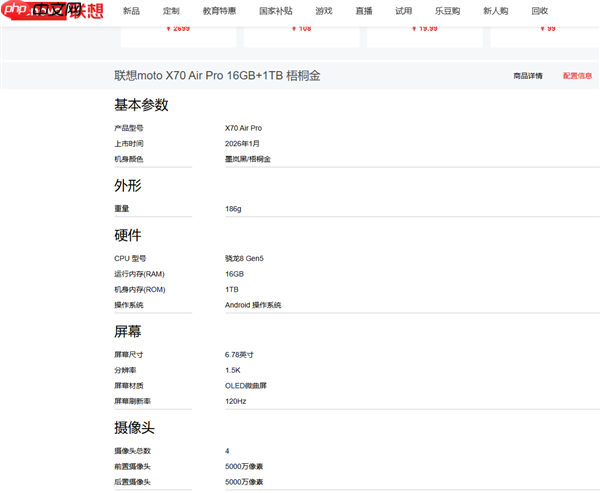Click the 后置摄像头 value 5000万像素
The height and width of the screenshot is (493, 600).
click(x=244, y=482)
